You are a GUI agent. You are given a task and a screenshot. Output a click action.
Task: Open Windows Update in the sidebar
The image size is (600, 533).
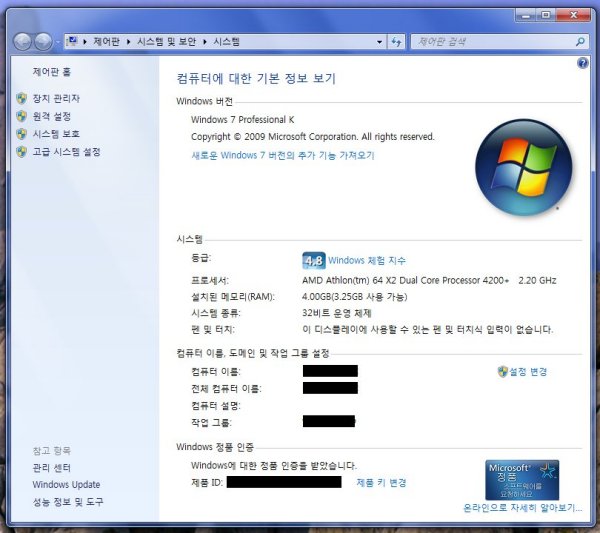(66, 484)
